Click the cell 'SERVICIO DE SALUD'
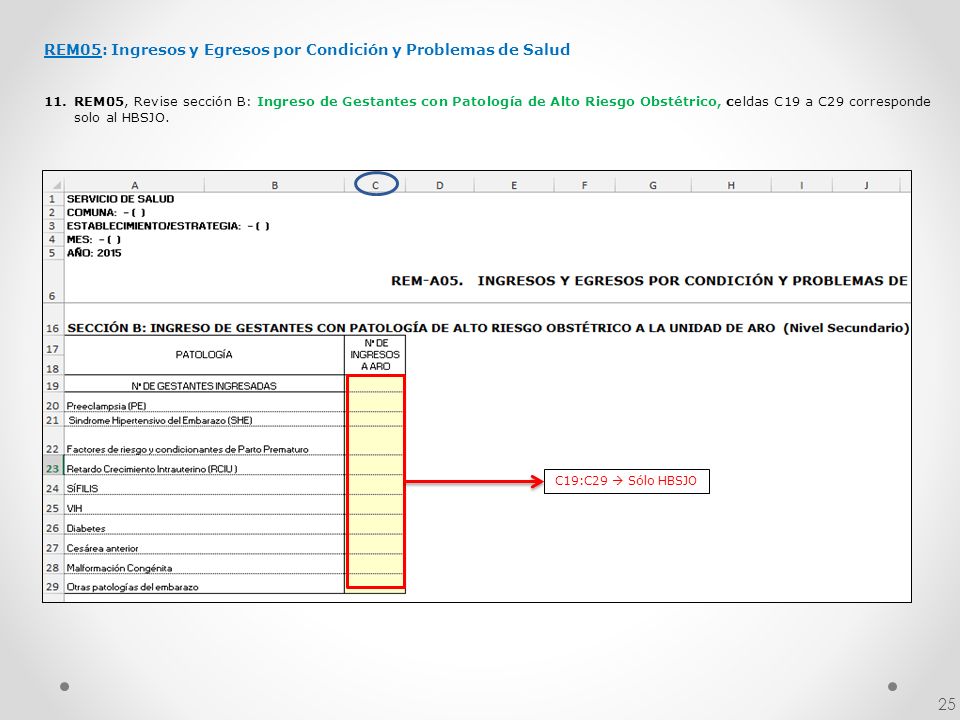This screenshot has width=960, height=720. tap(120, 199)
